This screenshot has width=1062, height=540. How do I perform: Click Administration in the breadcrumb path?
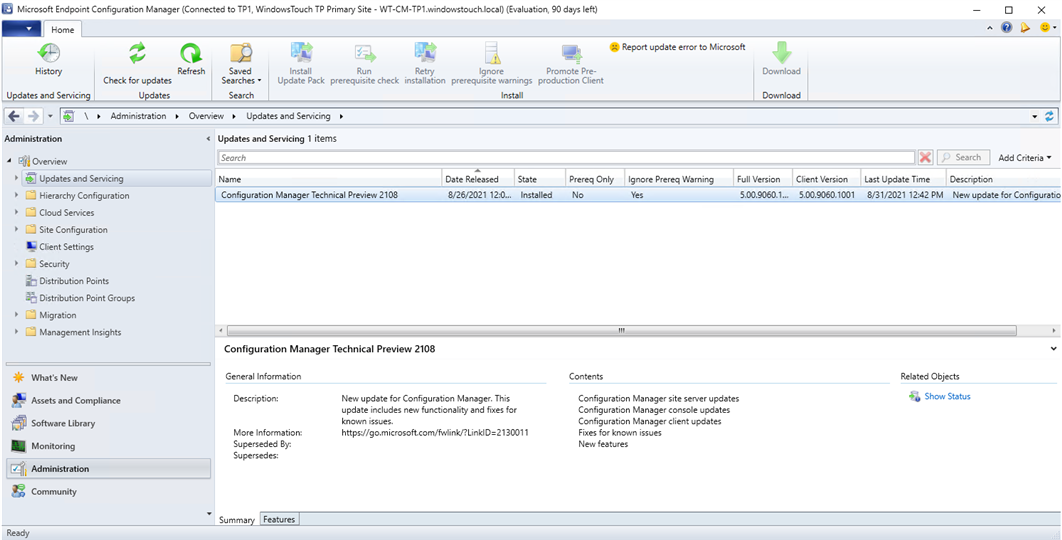tap(138, 116)
